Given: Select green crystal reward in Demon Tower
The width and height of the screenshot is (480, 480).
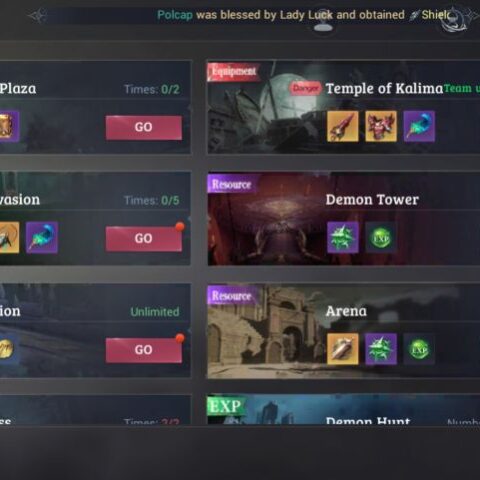Looking at the screenshot, I should coord(343,238).
